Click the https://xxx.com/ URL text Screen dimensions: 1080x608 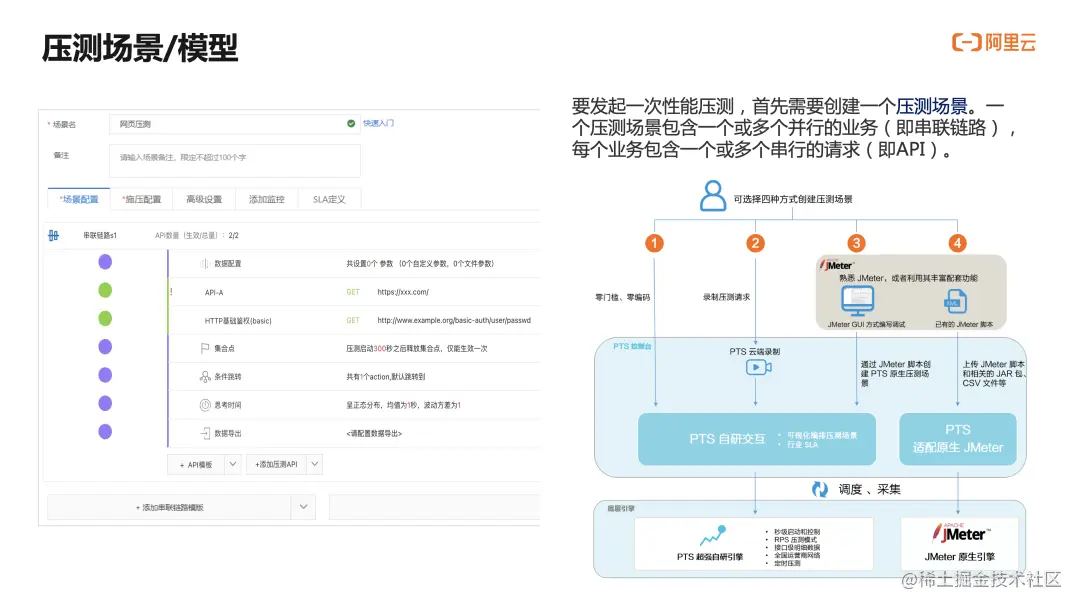pyautogui.click(x=403, y=292)
